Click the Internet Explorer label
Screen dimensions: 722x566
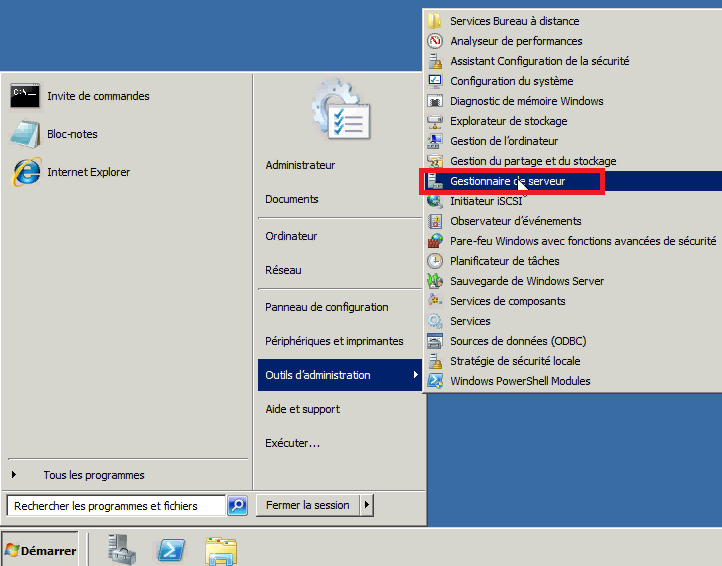(88, 172)
